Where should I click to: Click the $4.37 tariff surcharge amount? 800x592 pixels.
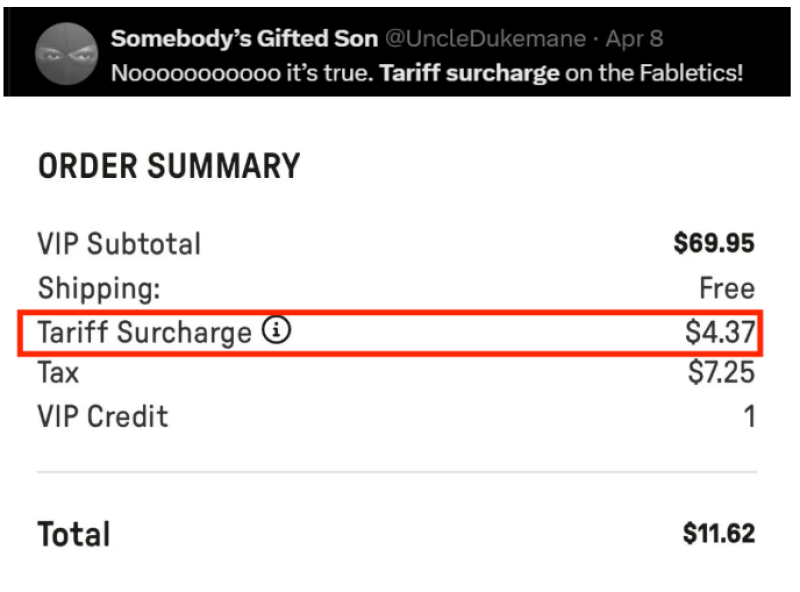pyautogui.click(x=719, y=332)
